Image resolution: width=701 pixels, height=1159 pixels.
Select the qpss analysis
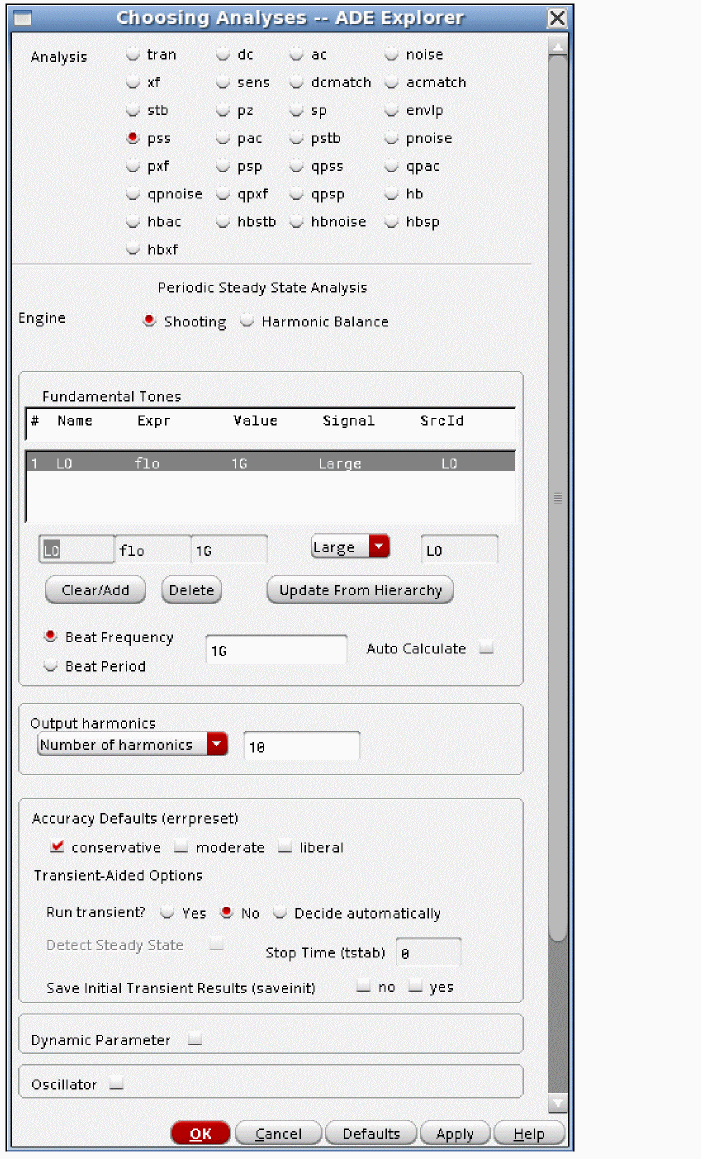[297, 166]
